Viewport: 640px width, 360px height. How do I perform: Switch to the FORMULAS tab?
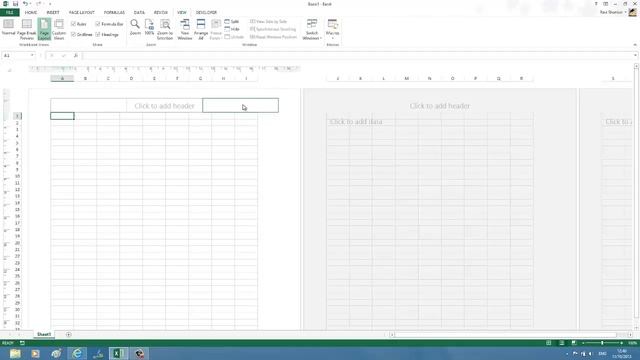[114, 13]
